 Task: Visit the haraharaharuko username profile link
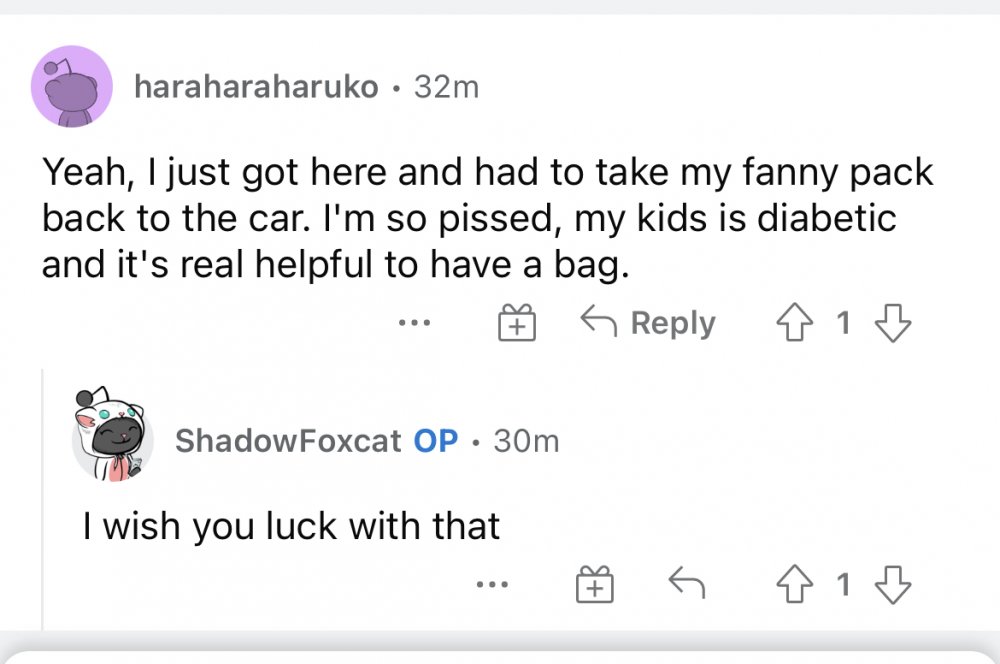pyautogui.click(x=256, y=88)
